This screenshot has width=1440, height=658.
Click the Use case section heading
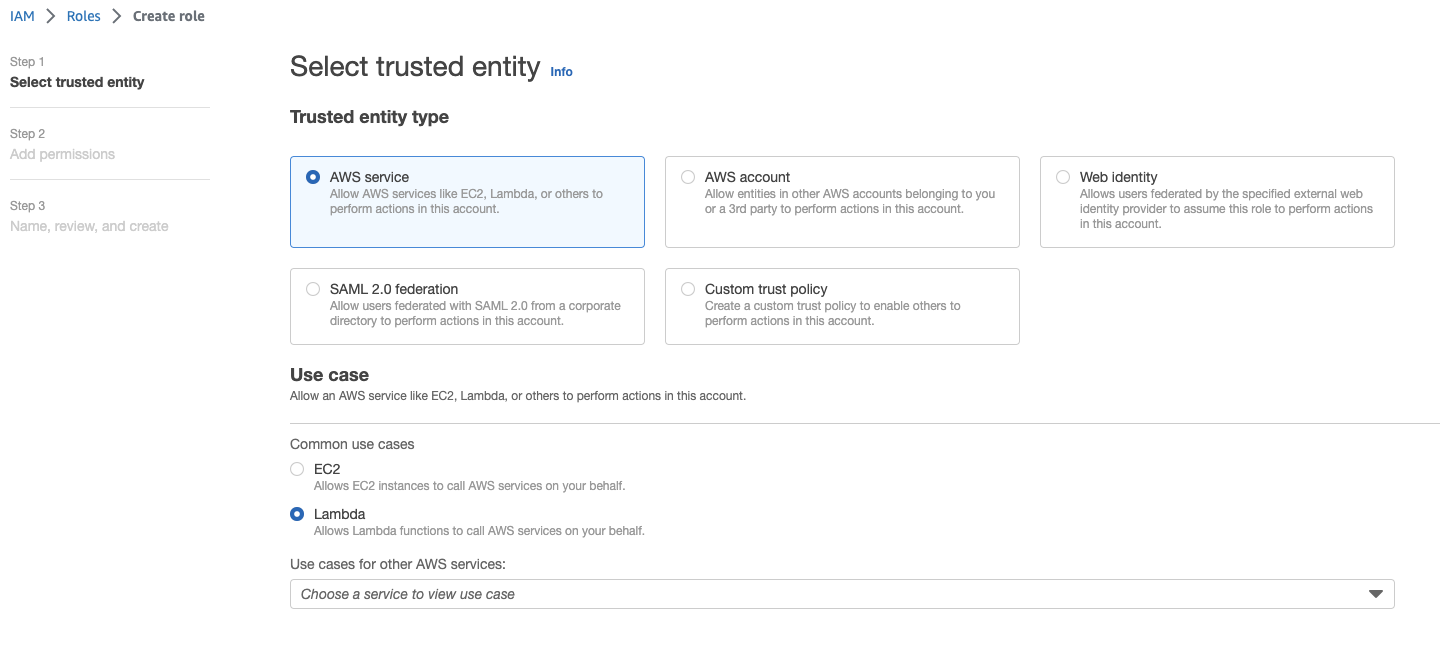(329, 375)
